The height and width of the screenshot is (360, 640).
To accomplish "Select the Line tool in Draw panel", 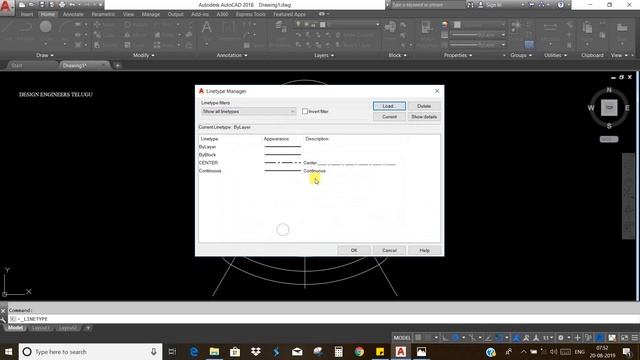I will [8, 29].
